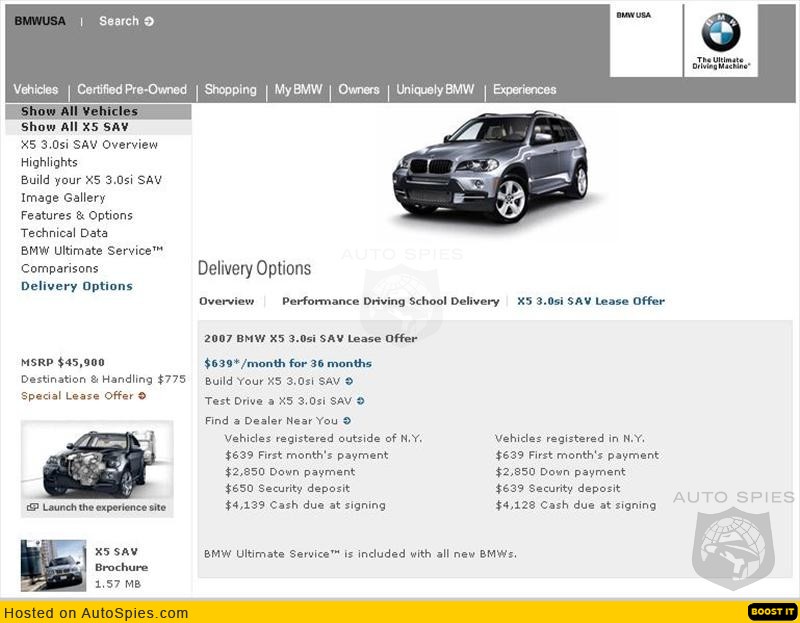Open Certified Pre-Owned menu
800x623 pixels.
(x=132, y=90)
